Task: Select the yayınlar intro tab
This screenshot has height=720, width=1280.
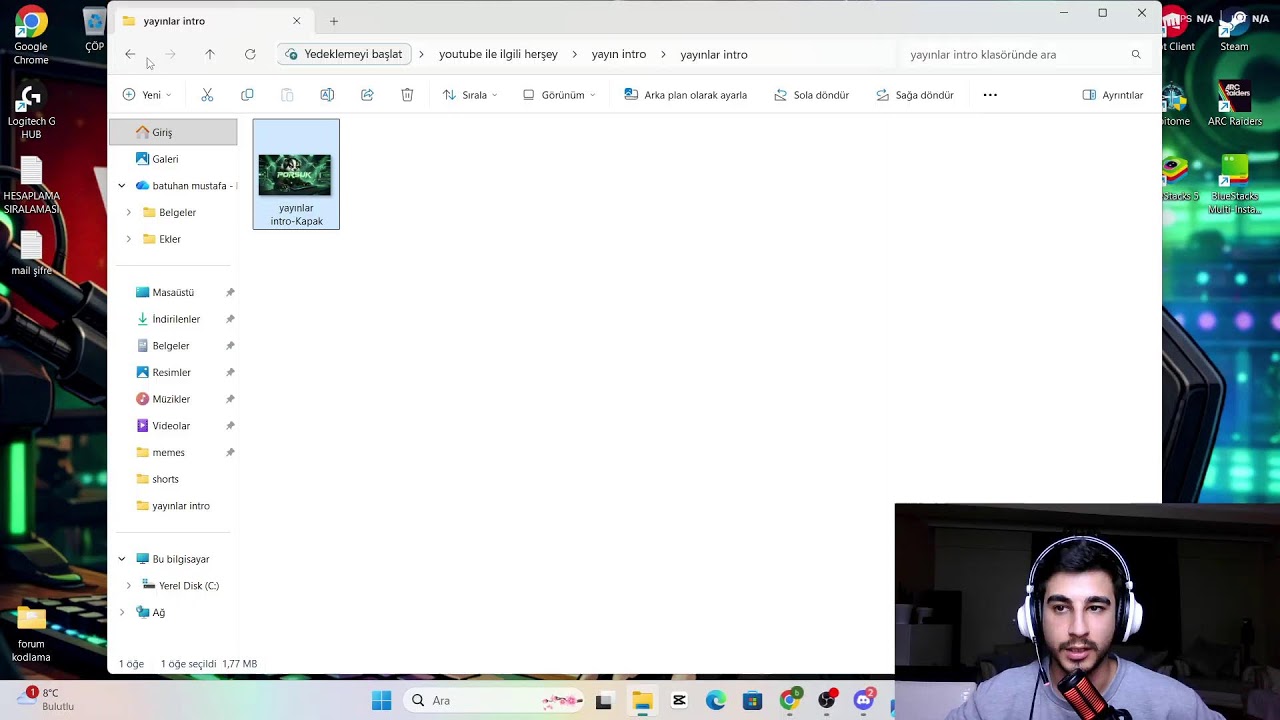Action: (212, 21)
